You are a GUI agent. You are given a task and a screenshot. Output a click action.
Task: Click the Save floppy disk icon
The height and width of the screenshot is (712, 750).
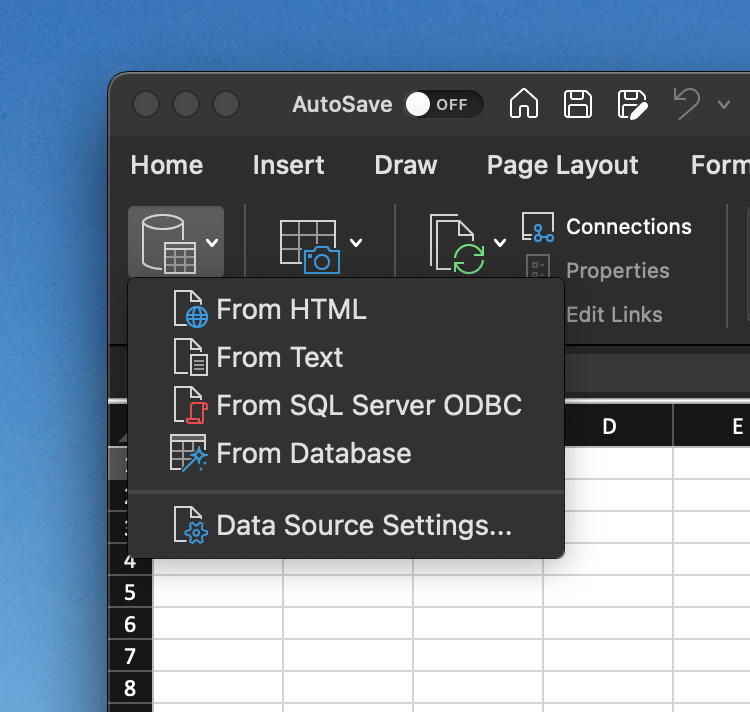point(578,104)
